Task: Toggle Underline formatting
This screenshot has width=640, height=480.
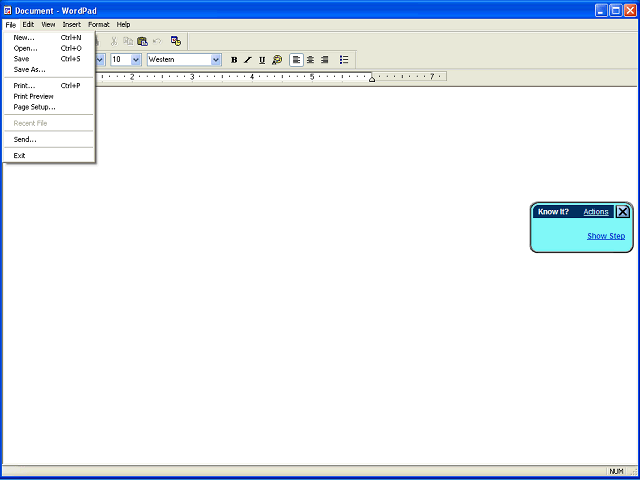Action: [x=262, y=60]
